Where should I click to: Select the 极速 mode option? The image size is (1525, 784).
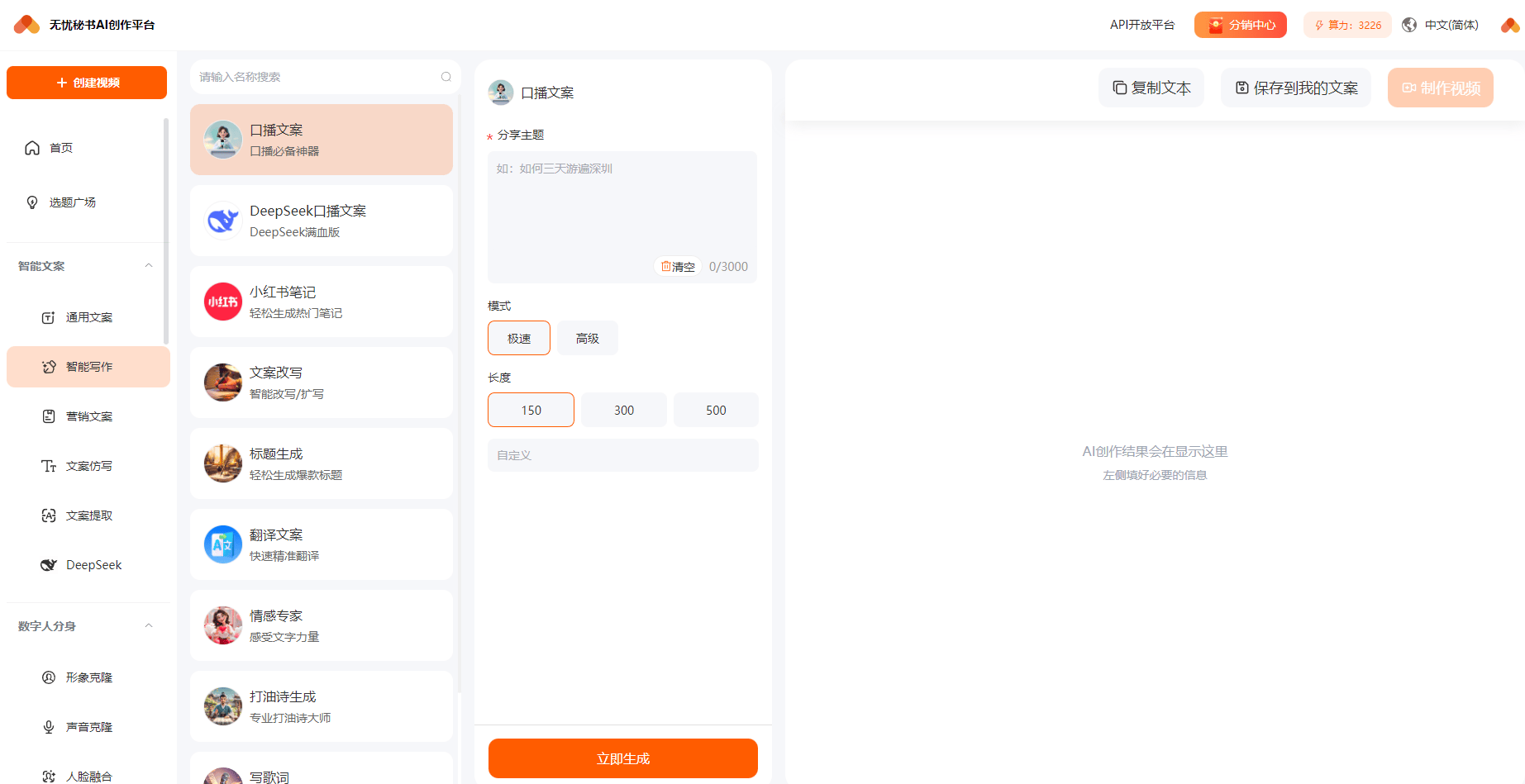point(518,338)
